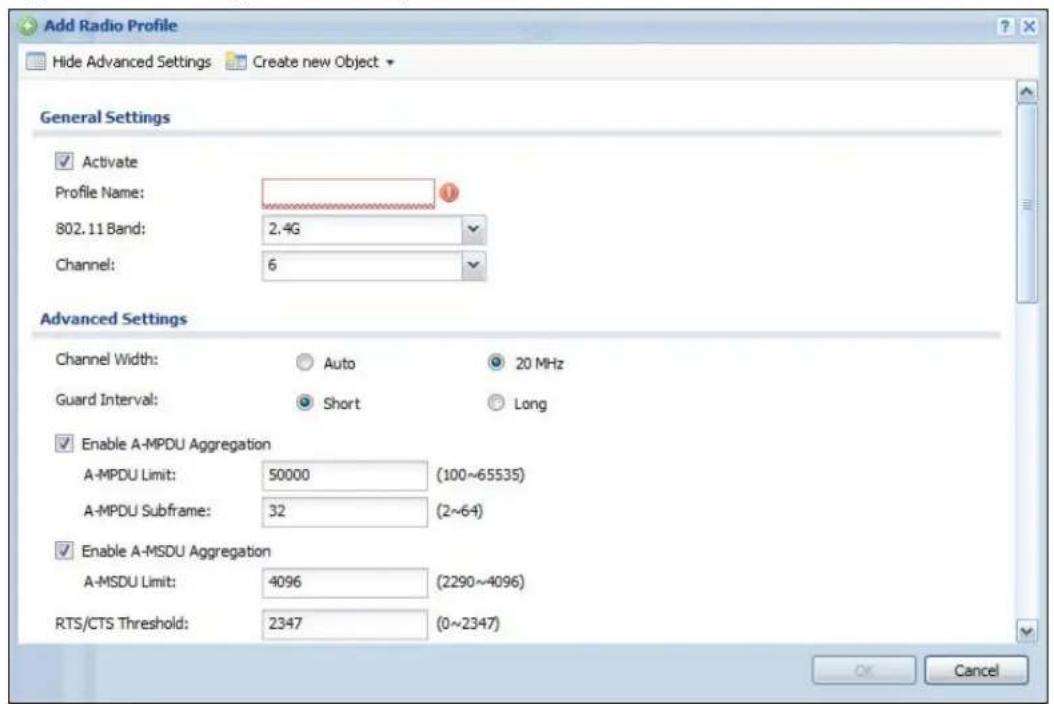This screenshot has height=704, width=1054.
Task: Close the Add Radio Profile dialog
Action: 1028,26
